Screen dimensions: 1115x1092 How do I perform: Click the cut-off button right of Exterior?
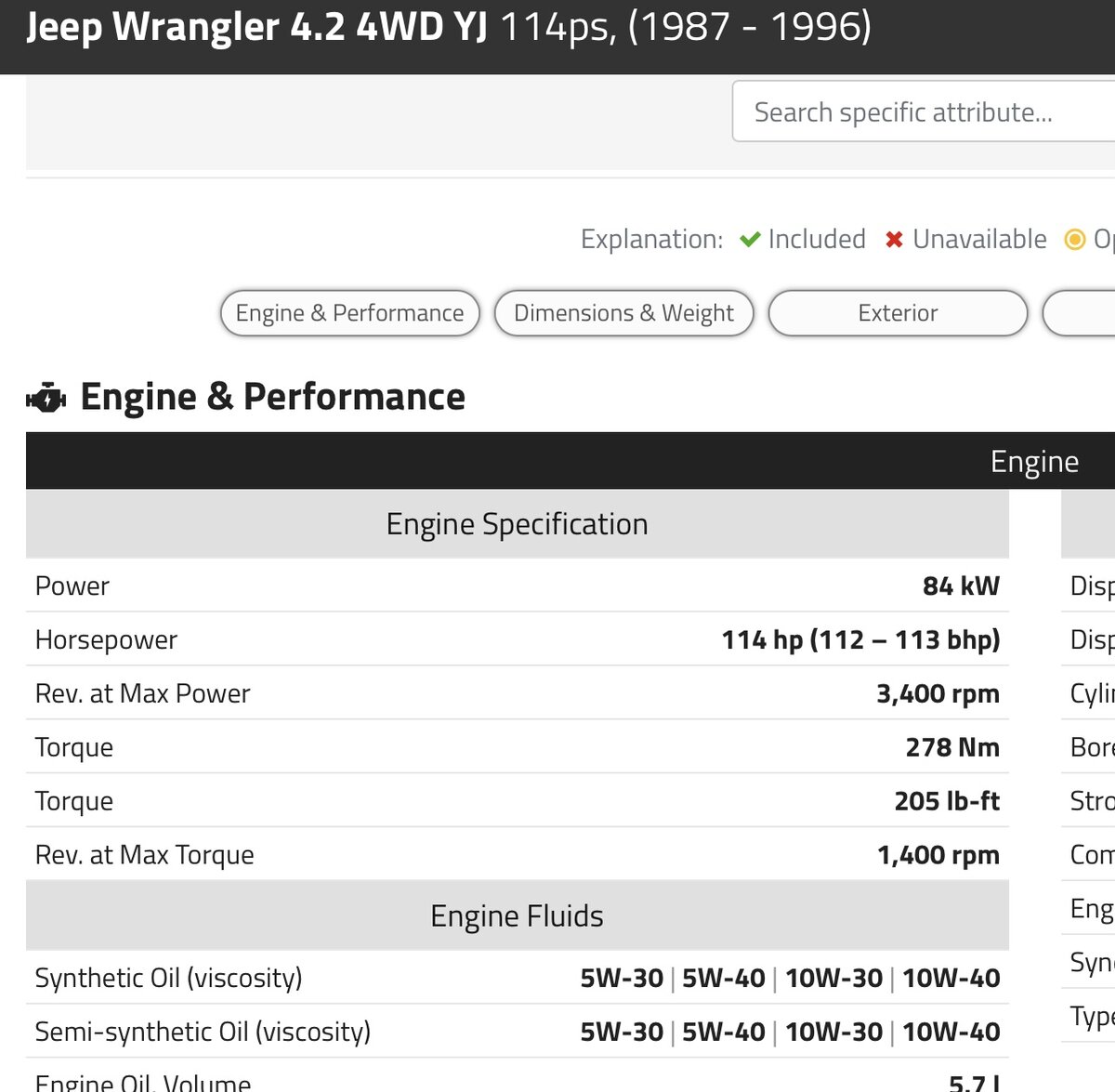[x=1082, y=313]
